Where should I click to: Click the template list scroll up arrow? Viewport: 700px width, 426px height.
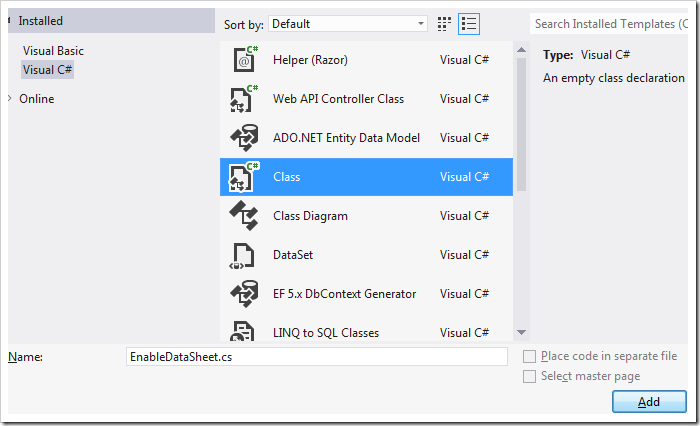coord(521,50)
